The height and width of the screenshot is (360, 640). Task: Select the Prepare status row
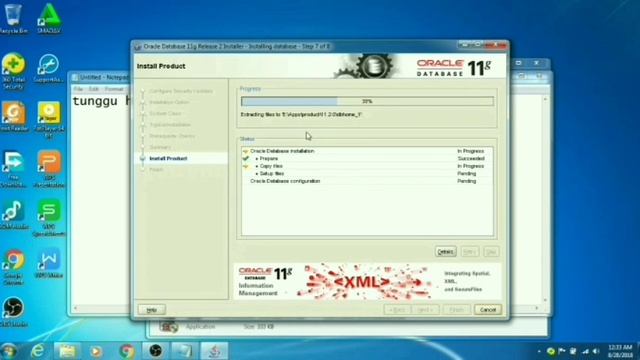[367, 158]
